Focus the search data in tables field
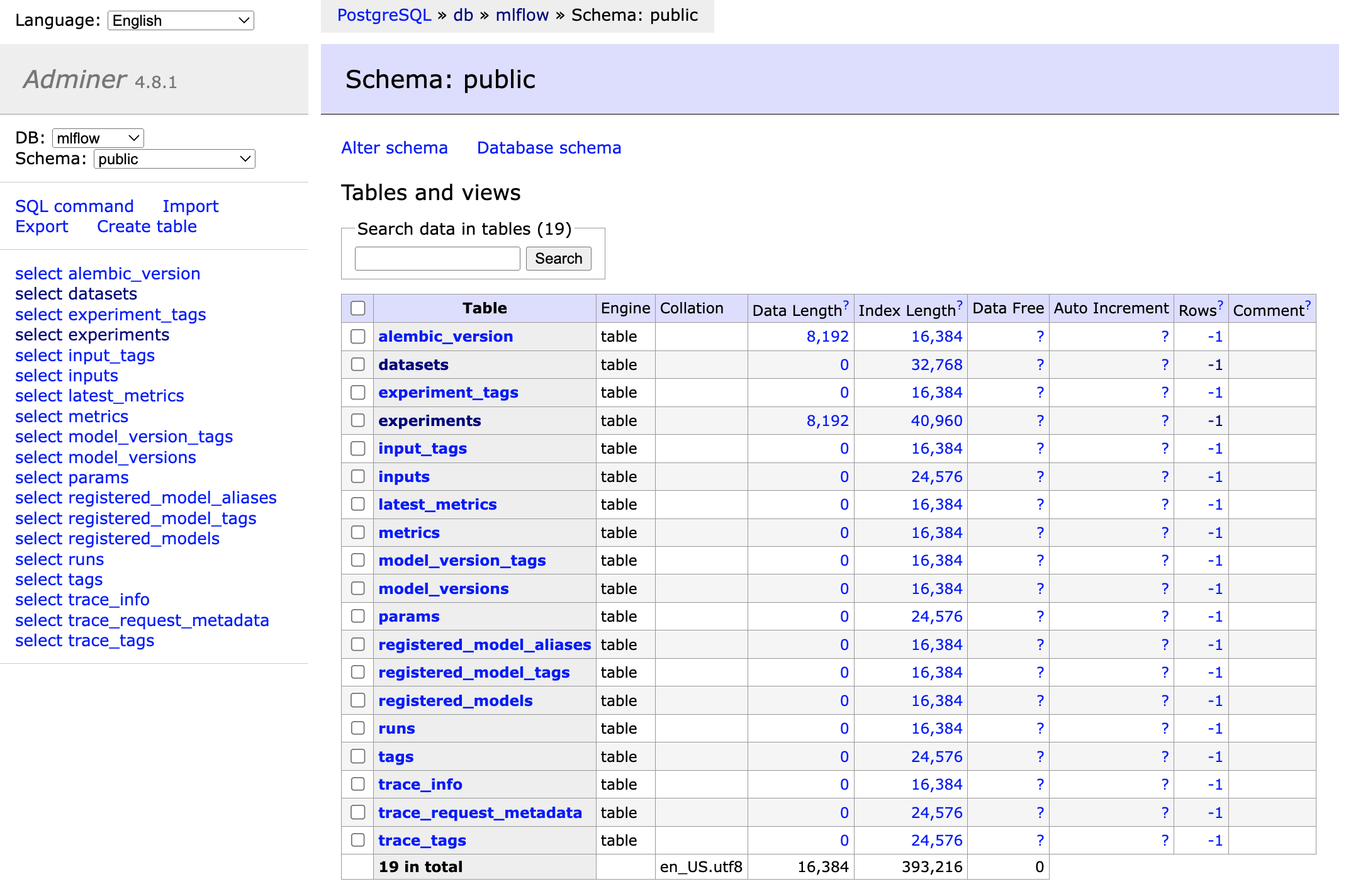Screen dimensions: 1363x896 (x=437, y=259)
